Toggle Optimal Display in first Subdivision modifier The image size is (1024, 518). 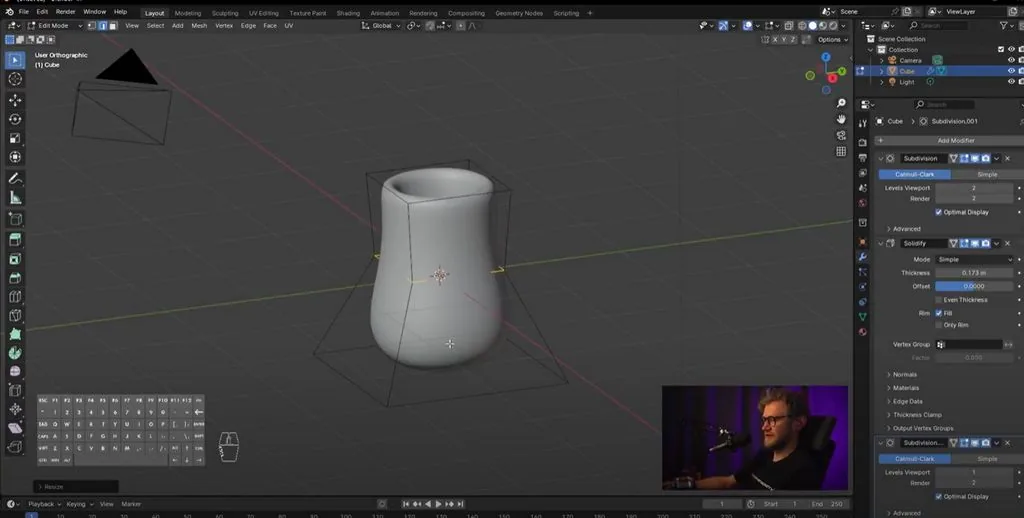[938, 212]
